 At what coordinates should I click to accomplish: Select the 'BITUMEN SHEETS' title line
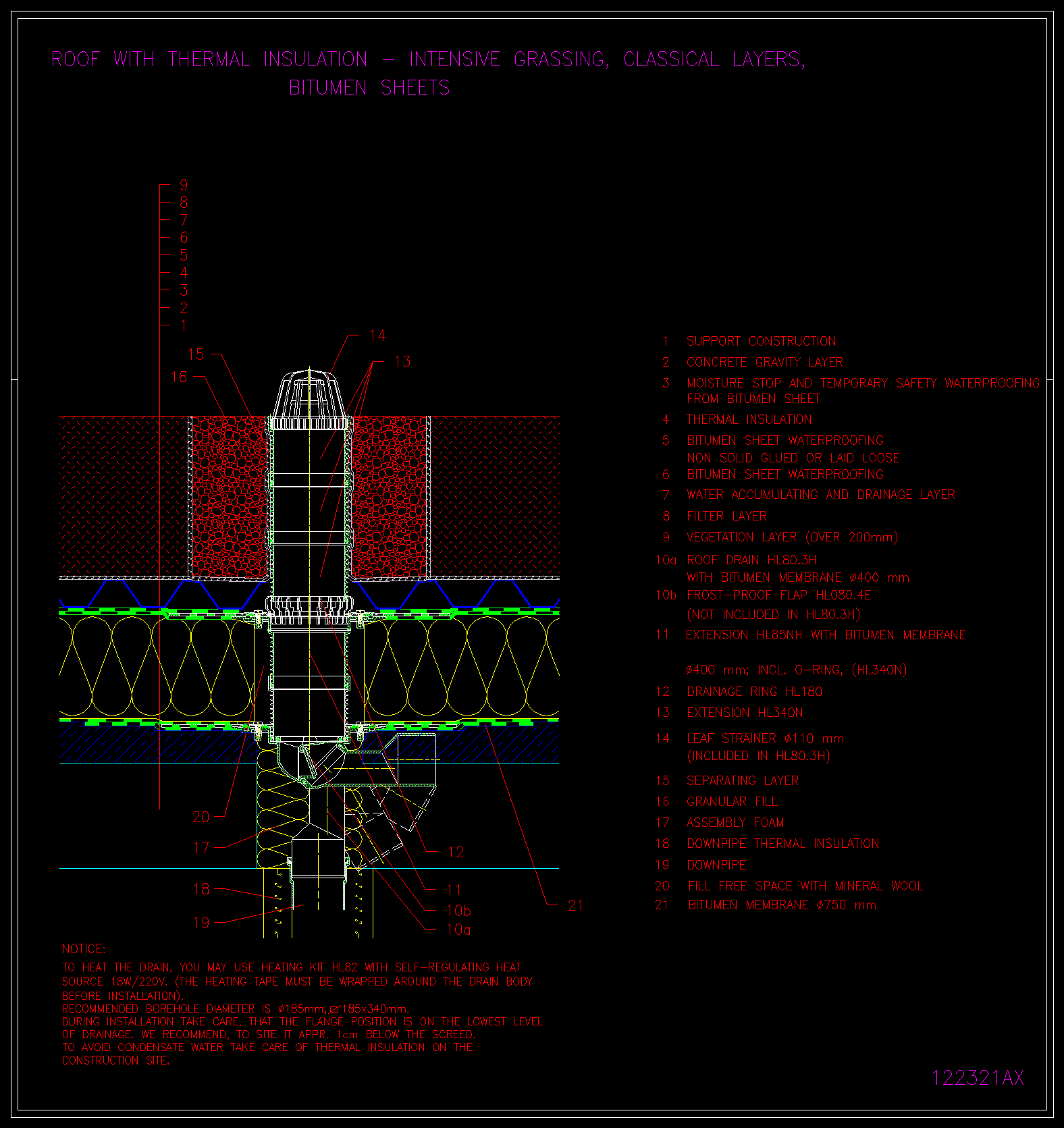point(369,88)
